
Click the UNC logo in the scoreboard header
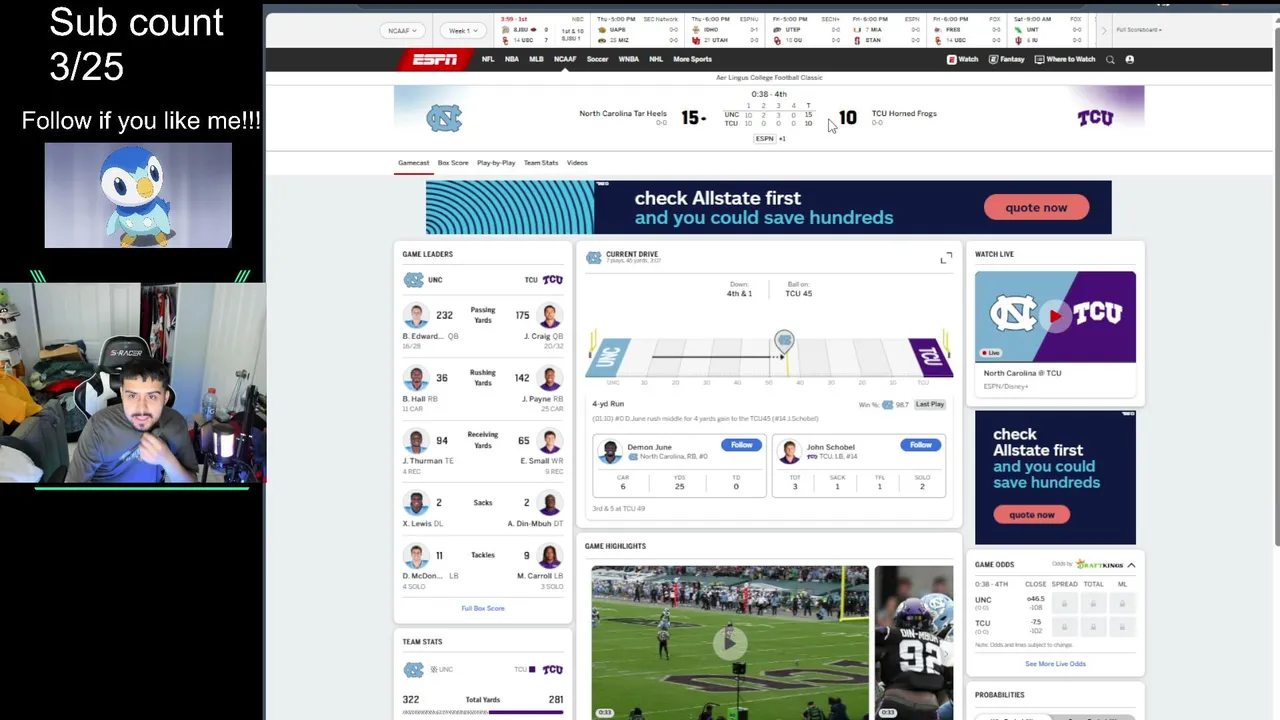[444, 118]
